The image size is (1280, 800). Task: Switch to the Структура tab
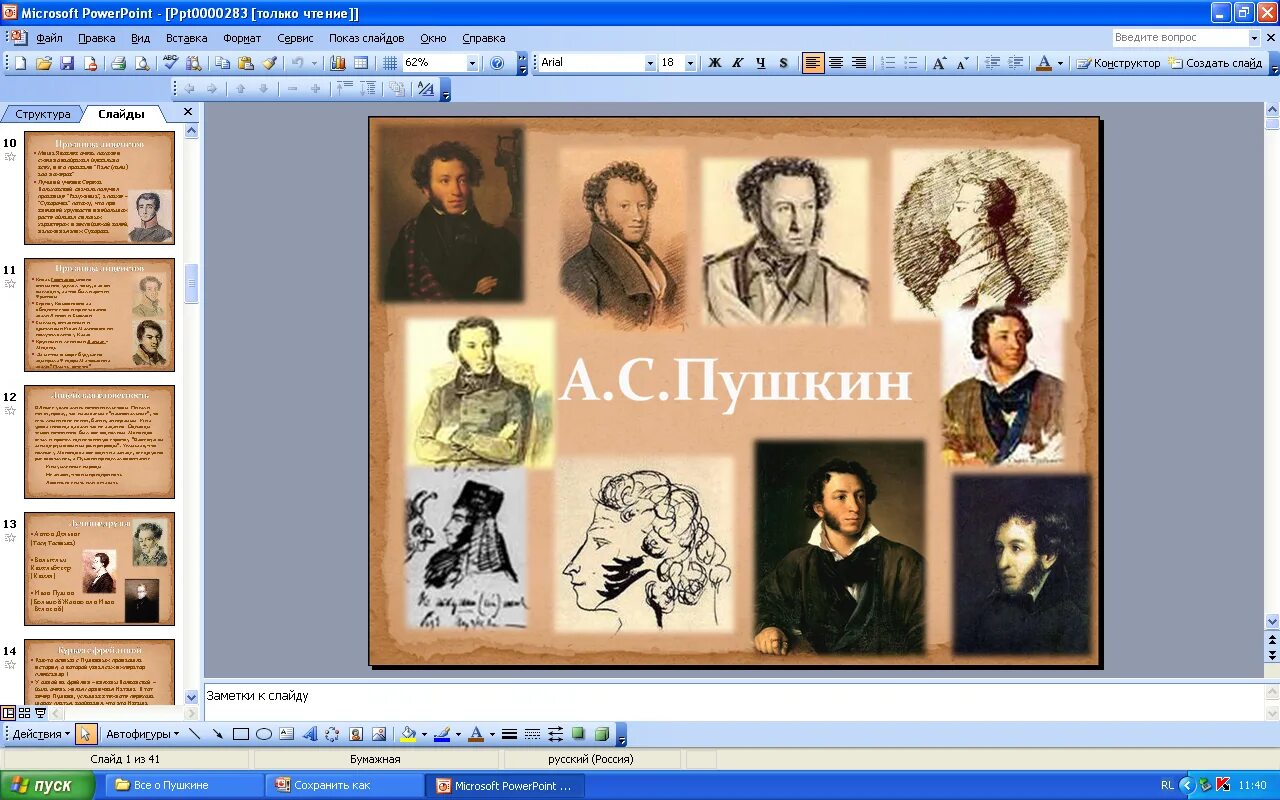(43, 114)
